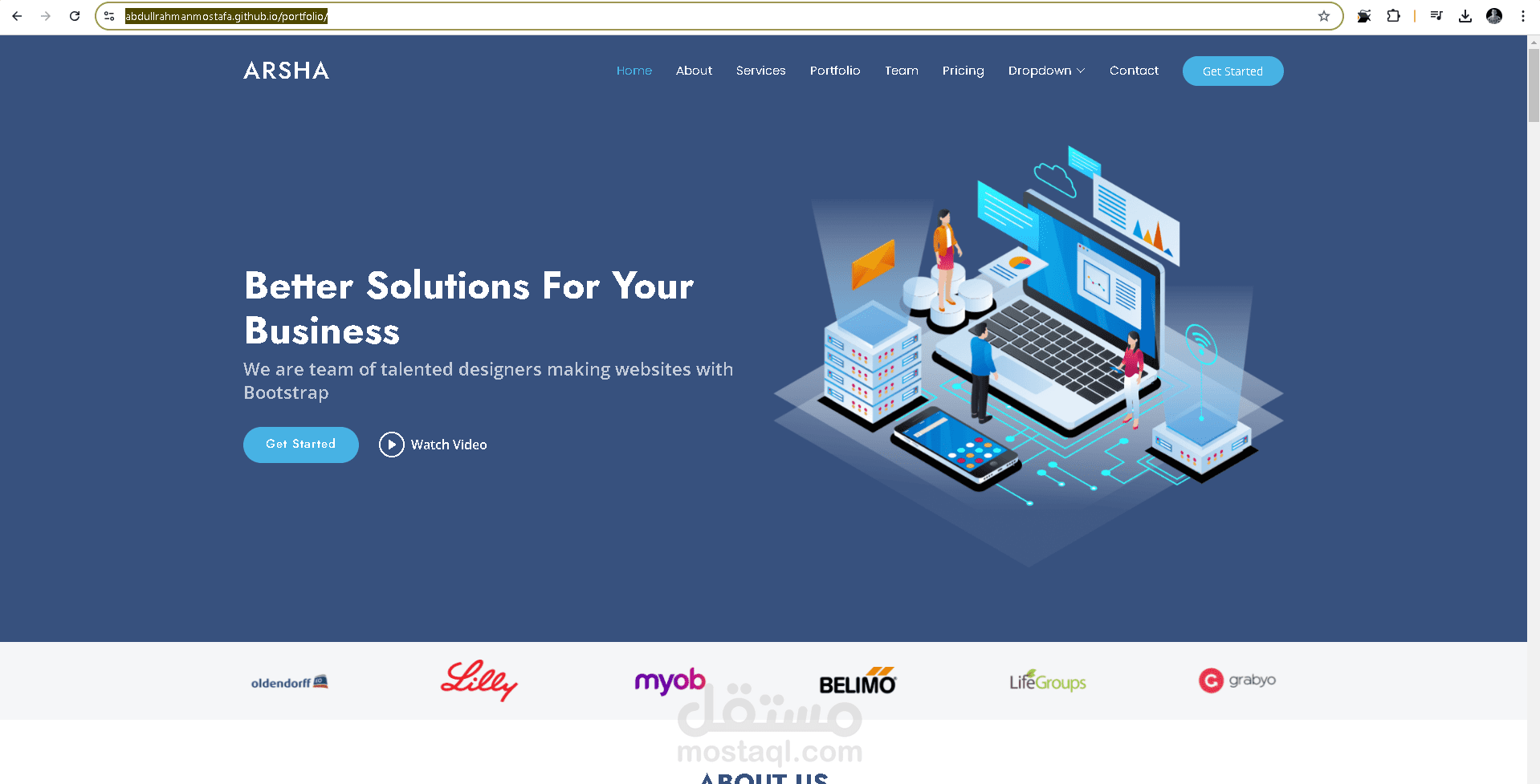Open the Home nav item
Viewport: 1540px width, 784px height.
(x=634, y=71)
